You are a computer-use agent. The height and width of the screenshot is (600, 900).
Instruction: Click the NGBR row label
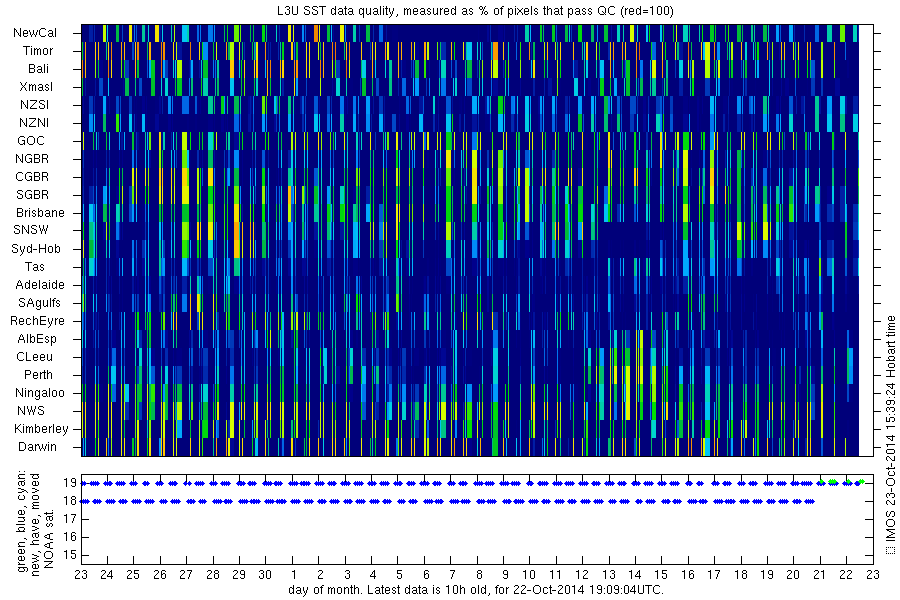[x=32, y=158]
